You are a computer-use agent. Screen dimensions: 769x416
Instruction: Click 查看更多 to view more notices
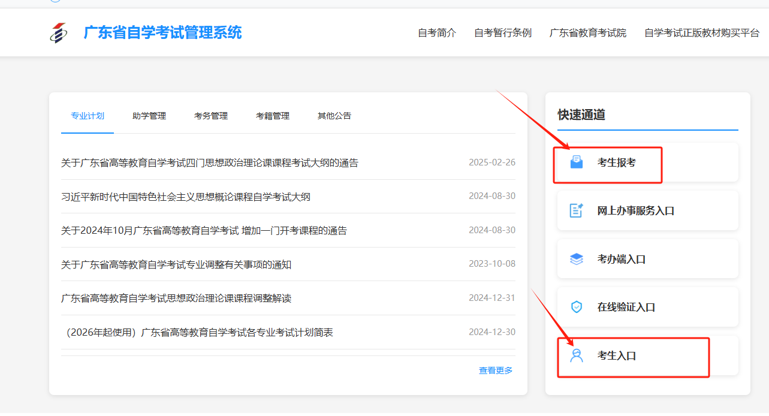[496, 370]
